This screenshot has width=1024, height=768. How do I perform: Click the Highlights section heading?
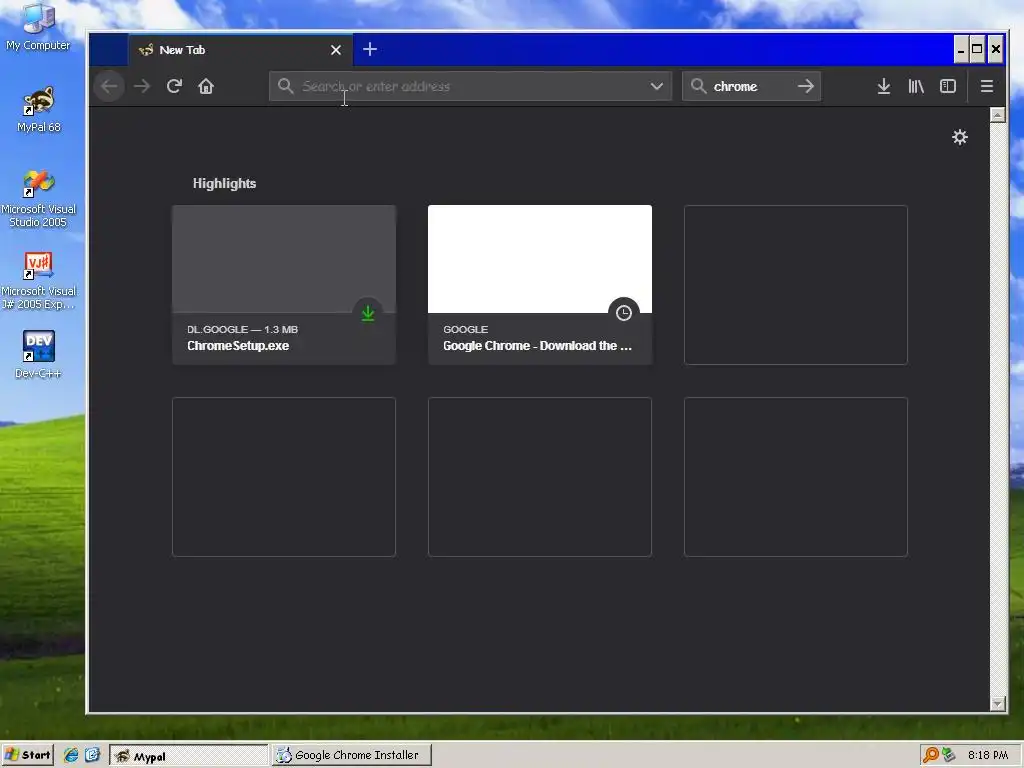(x=224, y=184)
